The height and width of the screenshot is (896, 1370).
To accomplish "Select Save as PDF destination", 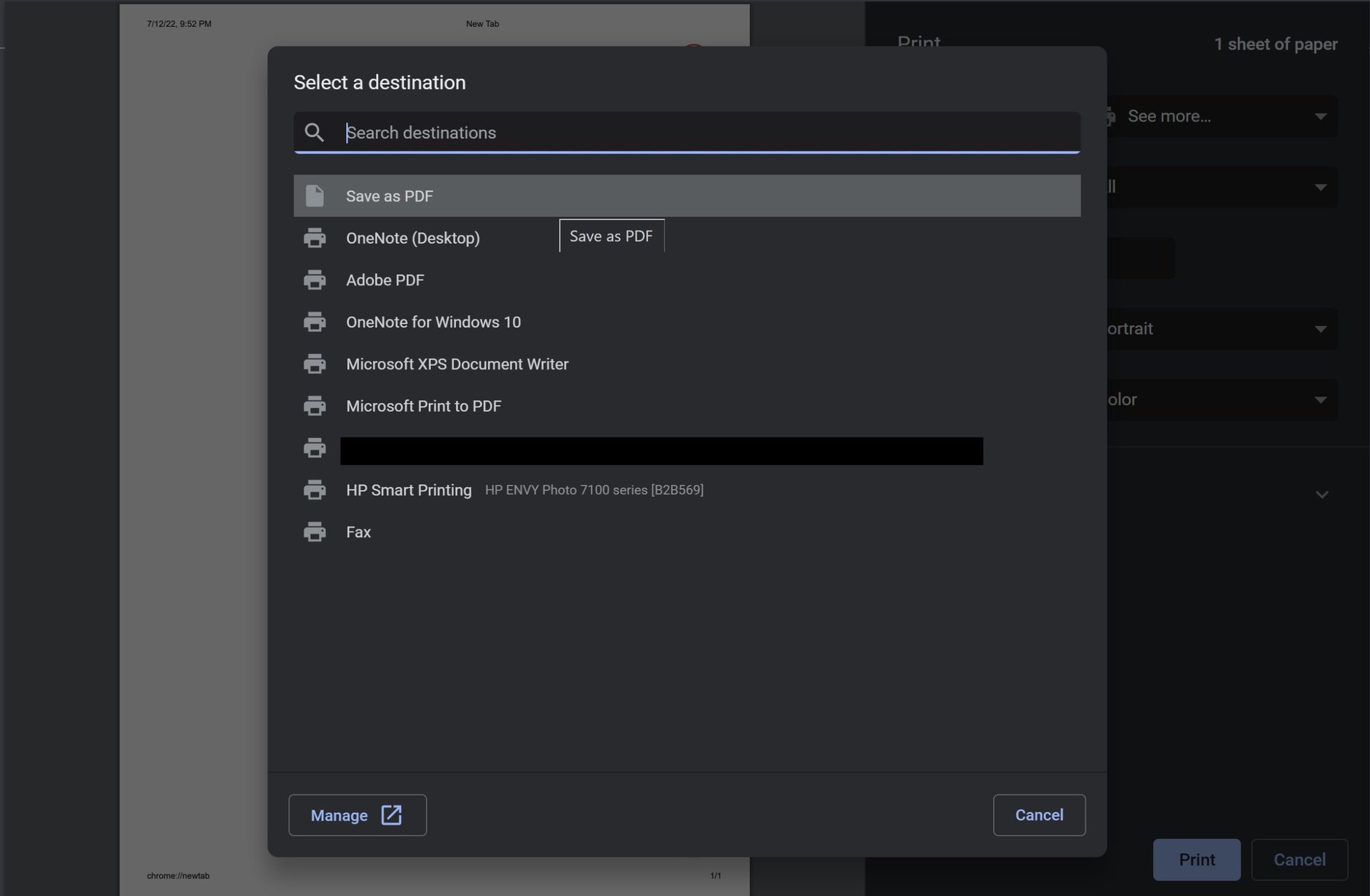I will 686,195.
